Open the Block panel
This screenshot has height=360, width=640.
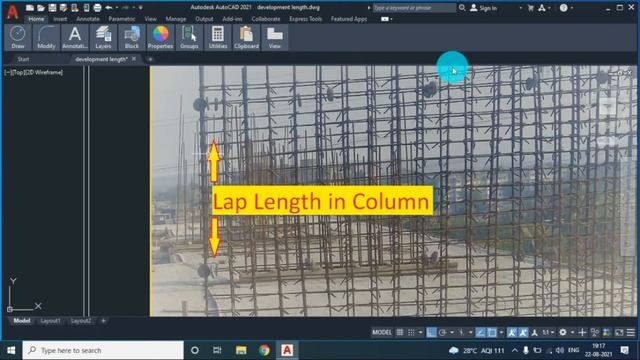pos(132,37)
